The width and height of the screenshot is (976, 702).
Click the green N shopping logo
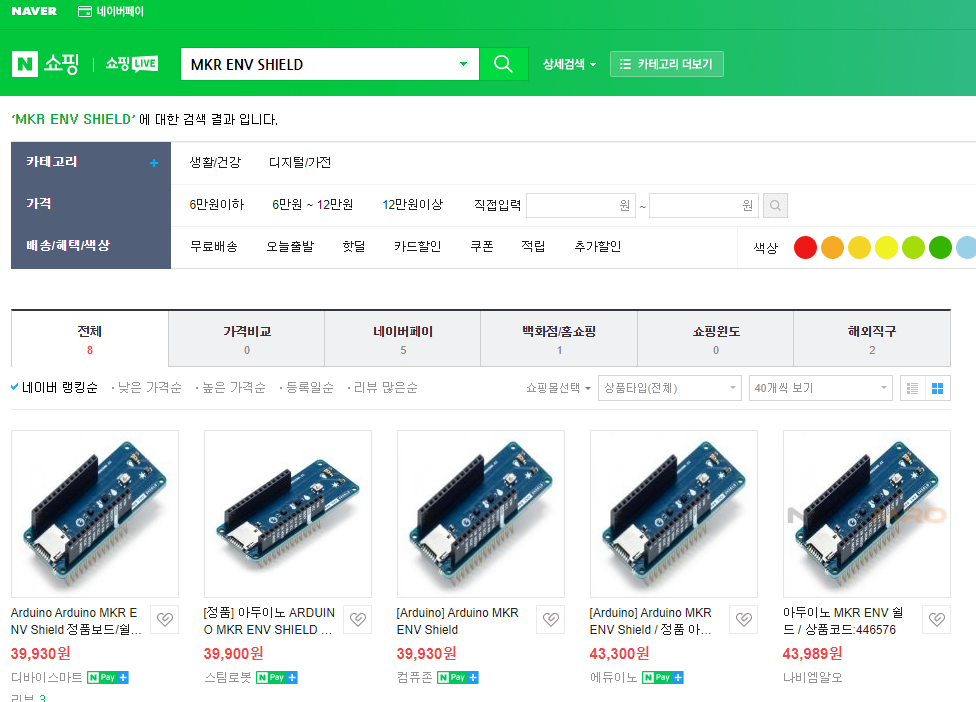click(25, 63)
